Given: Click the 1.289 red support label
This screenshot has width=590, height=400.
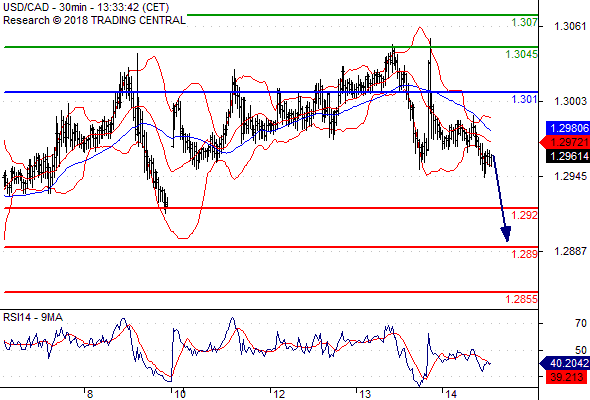Looking at the screenshot, I should (524, 254).
